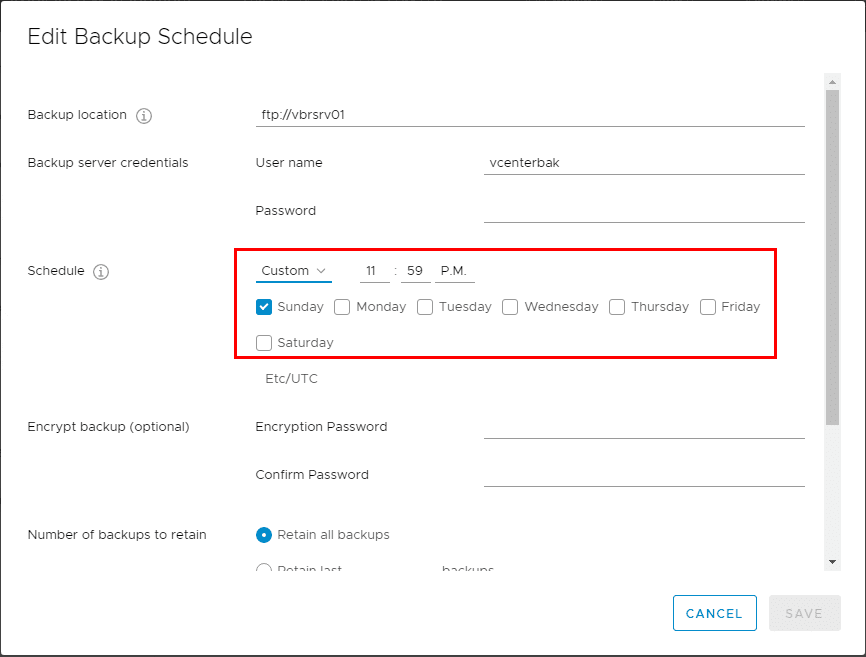Click the Backup location field
This screenshot has width=866, height=657.
coord(530,114)
